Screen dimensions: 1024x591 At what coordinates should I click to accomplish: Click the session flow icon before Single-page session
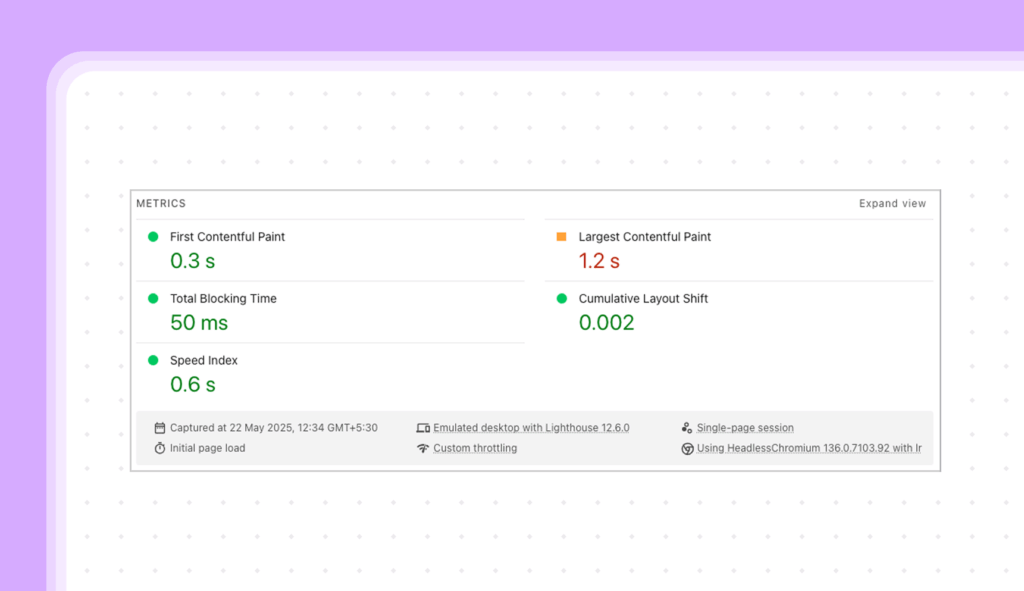click(x=687, y=427)
